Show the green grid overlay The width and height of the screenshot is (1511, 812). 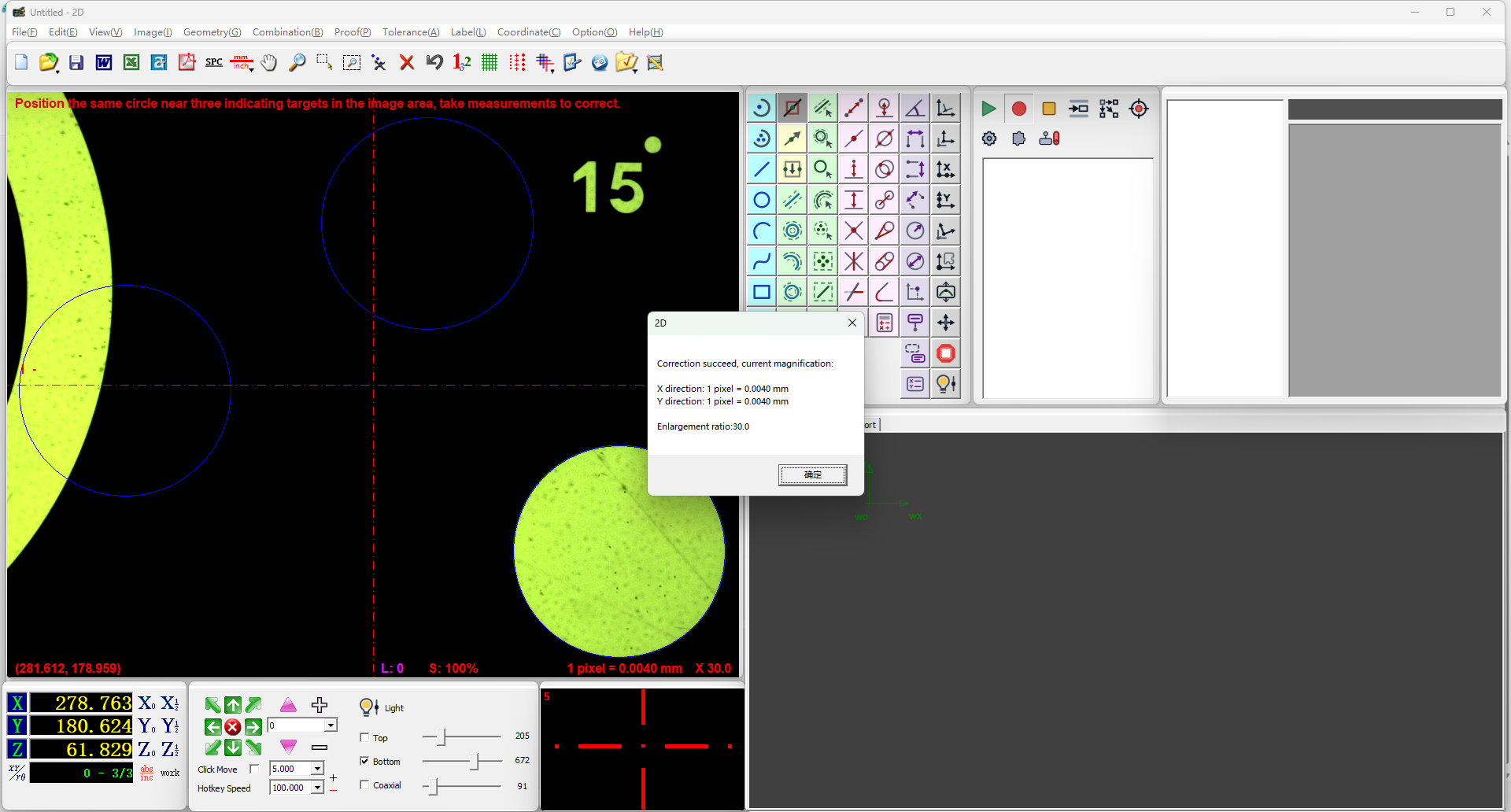490,63
